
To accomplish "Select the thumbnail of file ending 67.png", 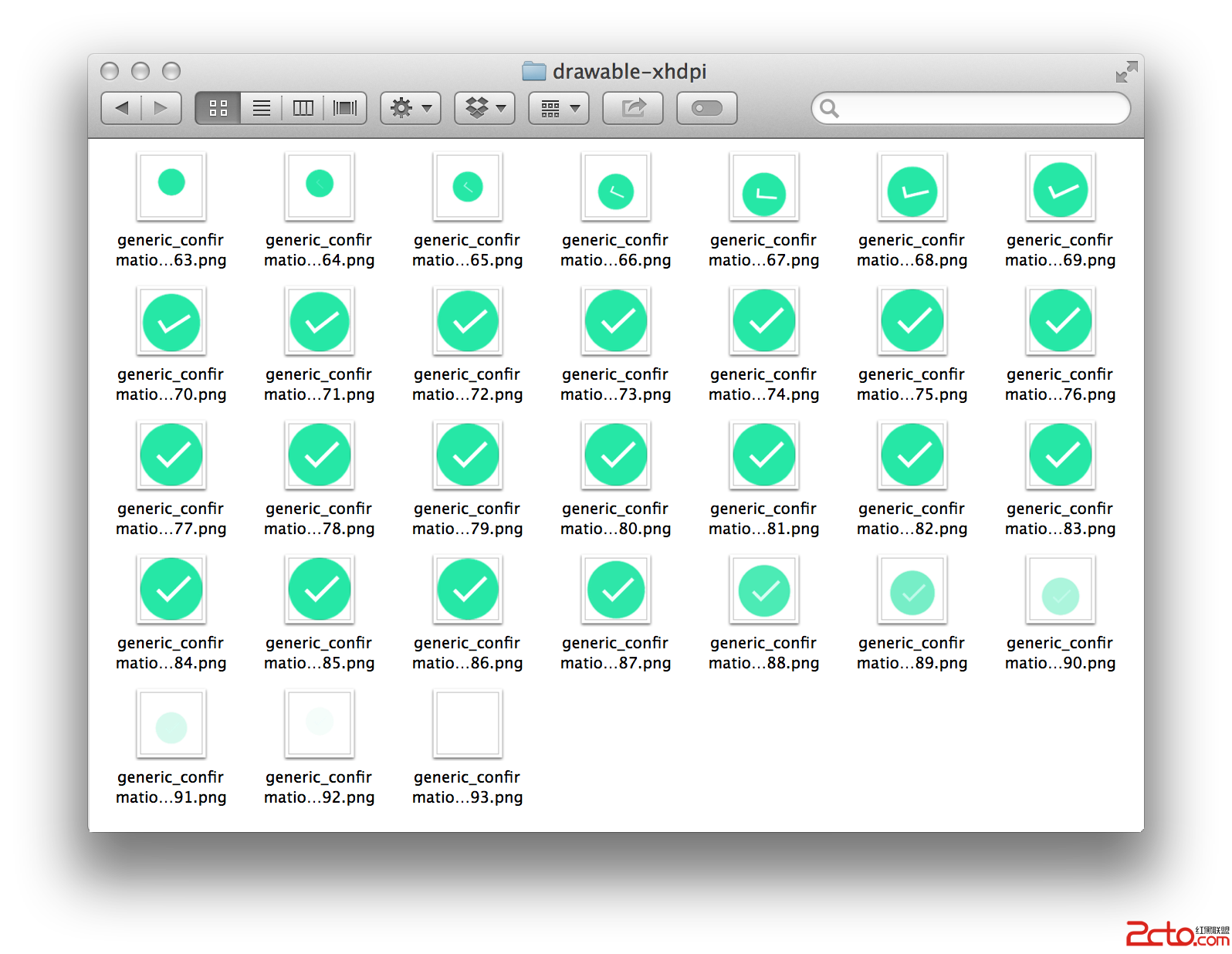I will click(764, 186).
